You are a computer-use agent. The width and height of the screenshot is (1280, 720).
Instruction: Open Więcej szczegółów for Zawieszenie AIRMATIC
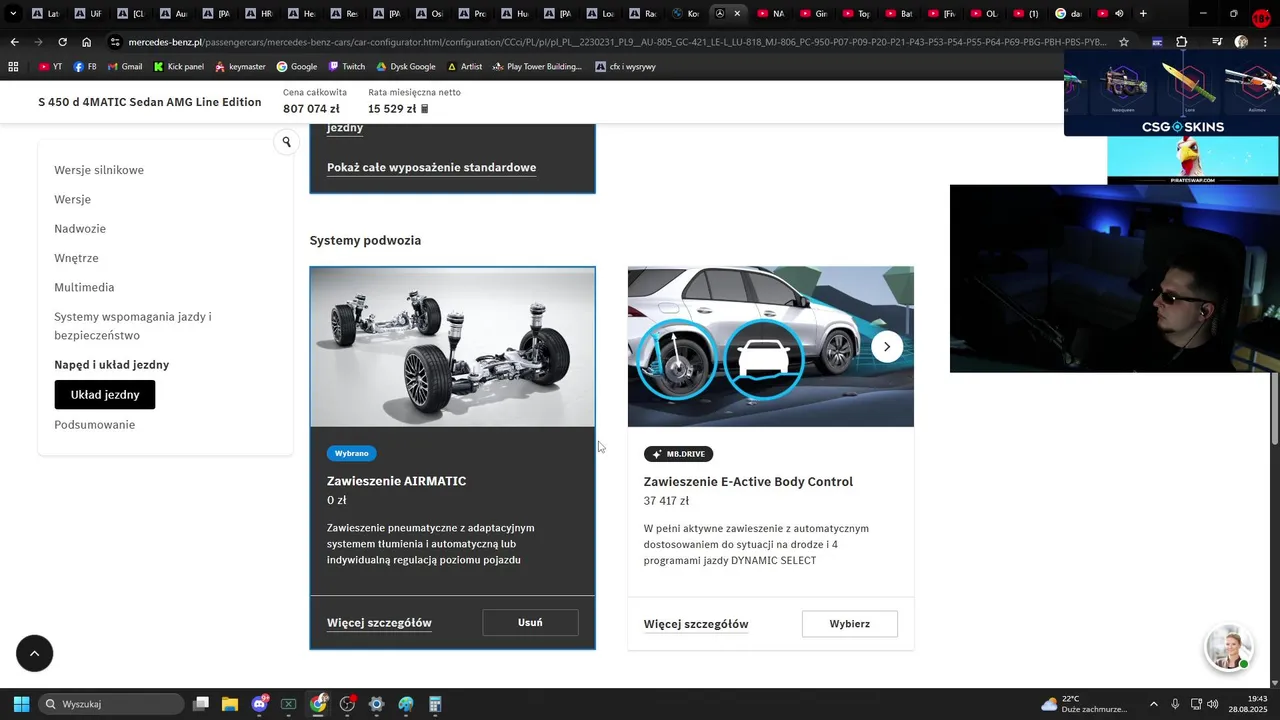(379, 623)
